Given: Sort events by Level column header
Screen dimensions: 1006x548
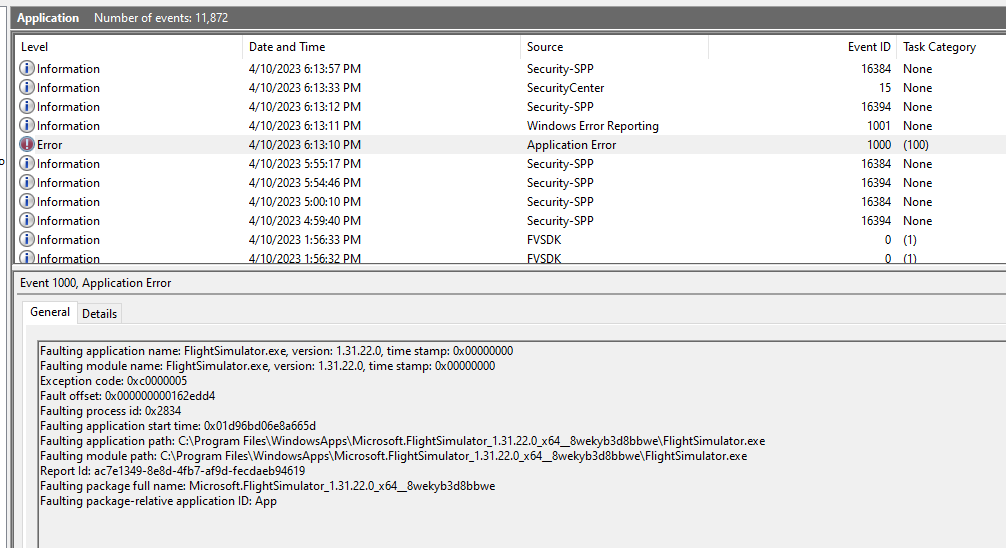Looking at the screenshot, I should (128, 47).
